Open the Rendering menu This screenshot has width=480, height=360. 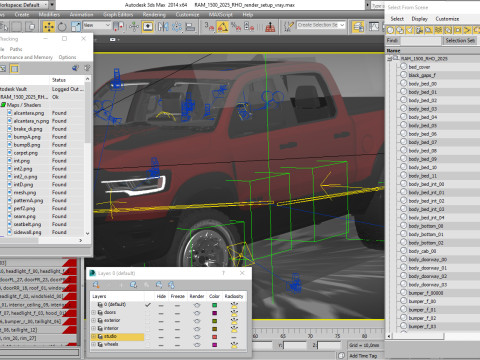[154, 15]
